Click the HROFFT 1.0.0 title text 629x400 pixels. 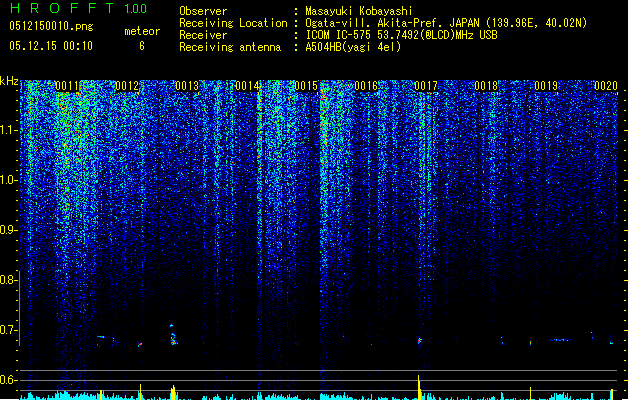pyautogui.click(x=79, y=8)
